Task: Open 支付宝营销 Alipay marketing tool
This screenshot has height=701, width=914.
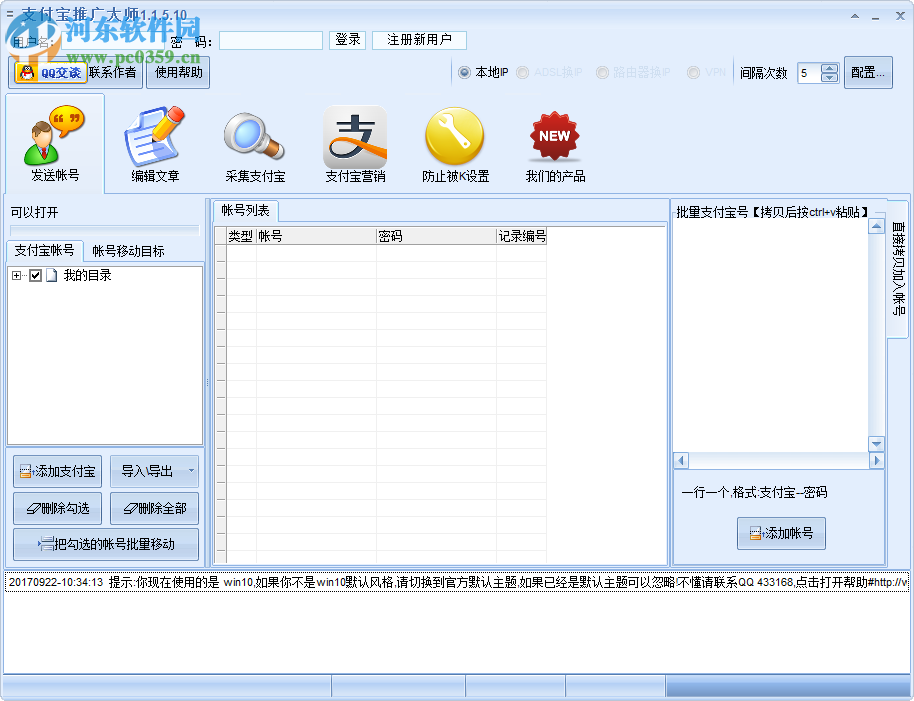Action: [x=355, y=135]
